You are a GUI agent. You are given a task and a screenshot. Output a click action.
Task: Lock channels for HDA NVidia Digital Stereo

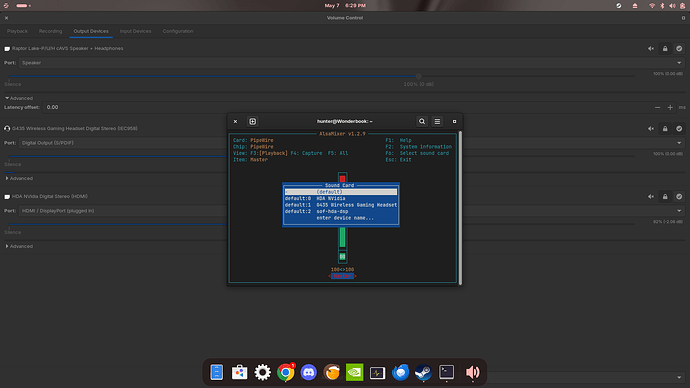pos(665,197)
